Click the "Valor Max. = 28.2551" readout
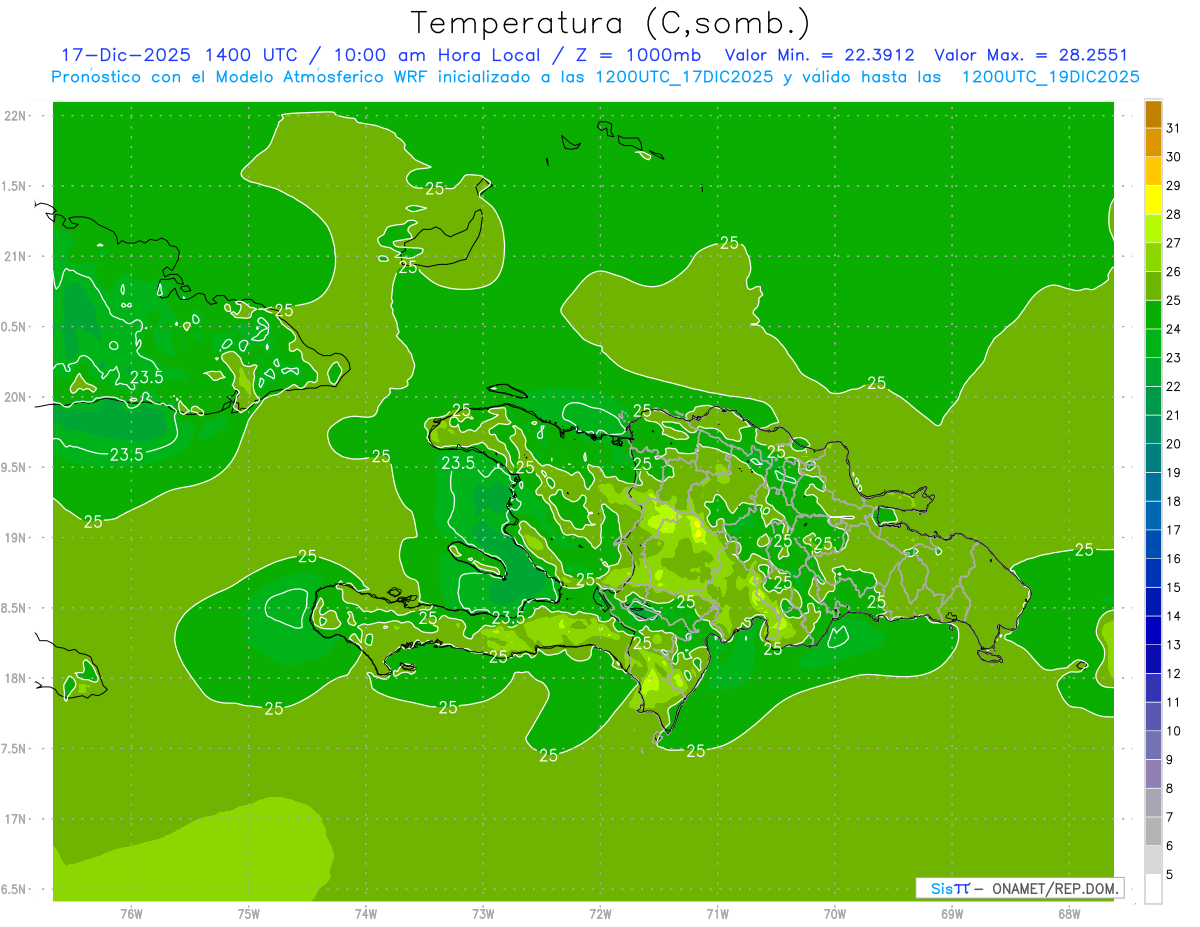 click(1030, 55)
